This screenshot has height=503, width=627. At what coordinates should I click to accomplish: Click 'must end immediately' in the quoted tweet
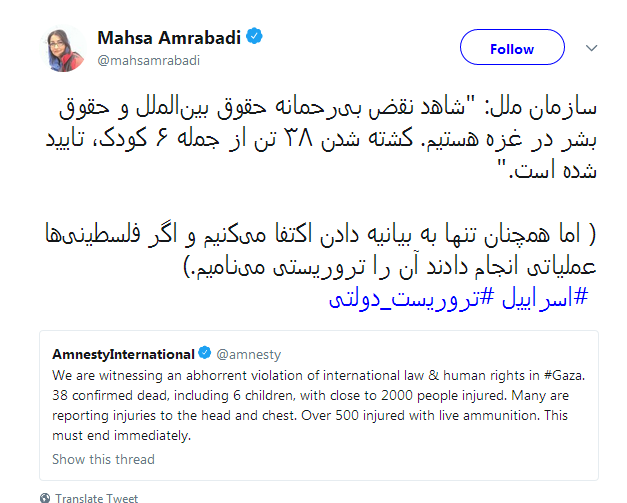coord(118,436)
